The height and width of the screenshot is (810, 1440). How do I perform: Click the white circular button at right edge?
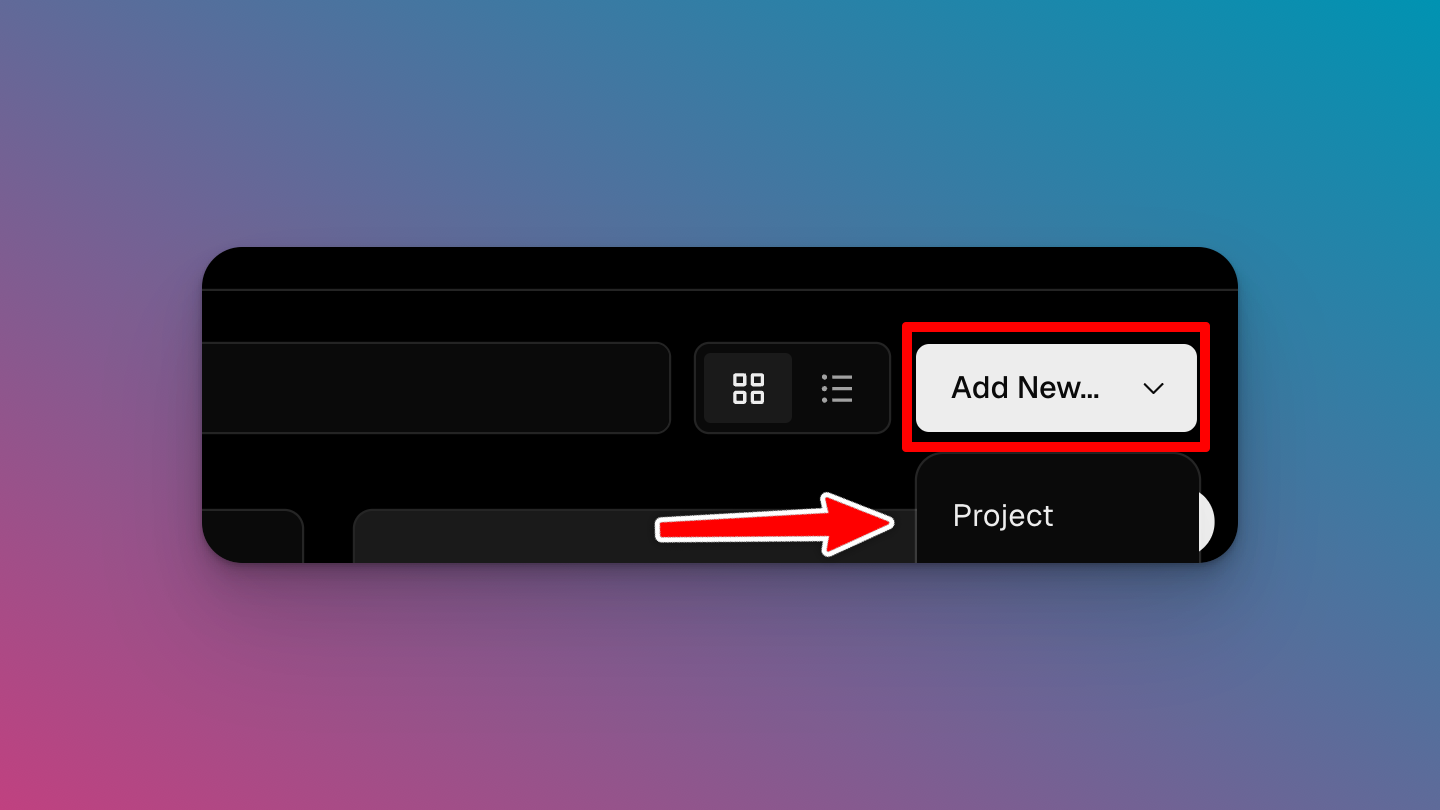pyautogui.click(x=1207, y=521)
